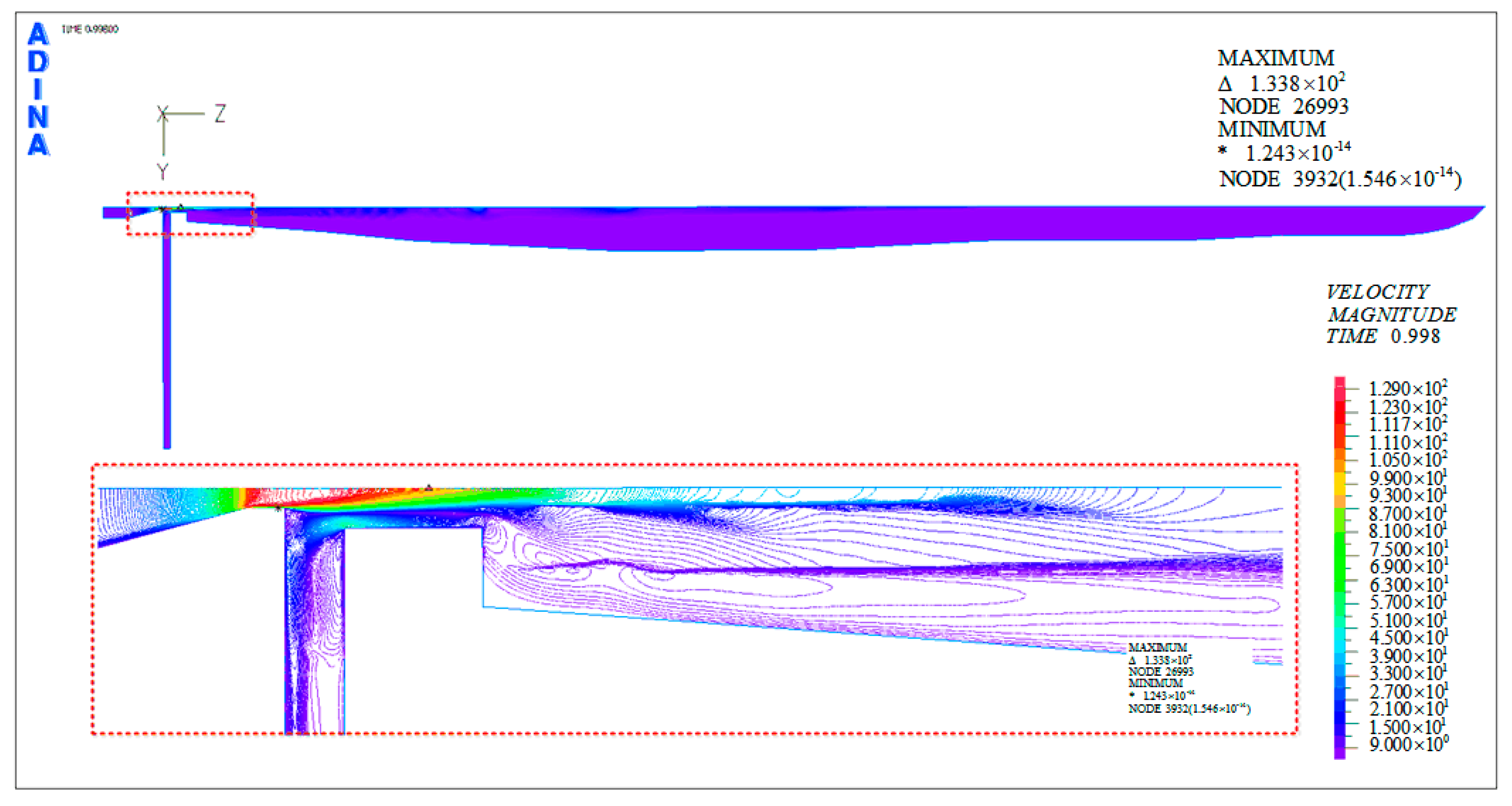1512x806 pixels.
Task: Click the green 6.900×10¹ legend value
Action: coord(1407,567)
